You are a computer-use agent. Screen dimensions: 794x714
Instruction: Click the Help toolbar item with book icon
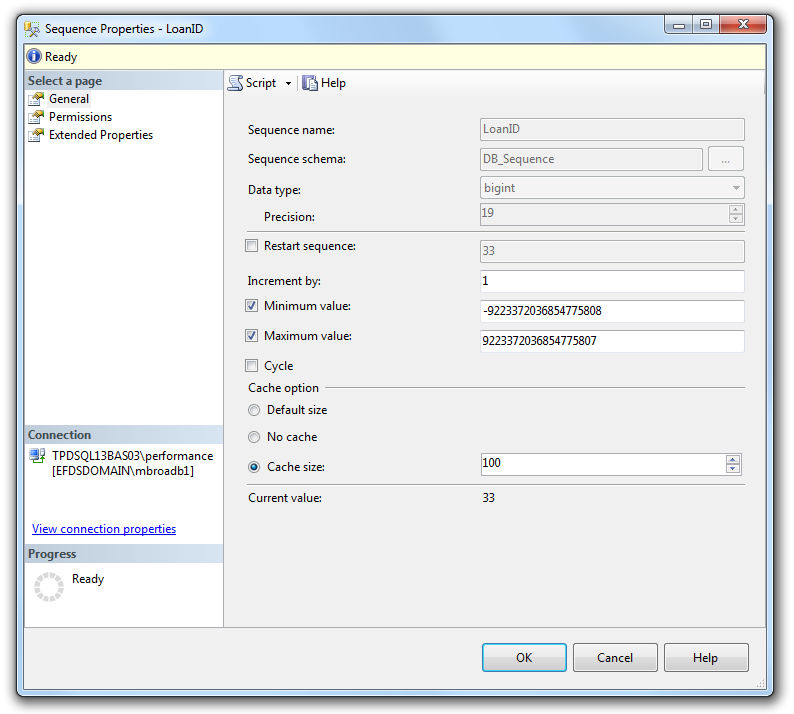[x=324, y=83]
